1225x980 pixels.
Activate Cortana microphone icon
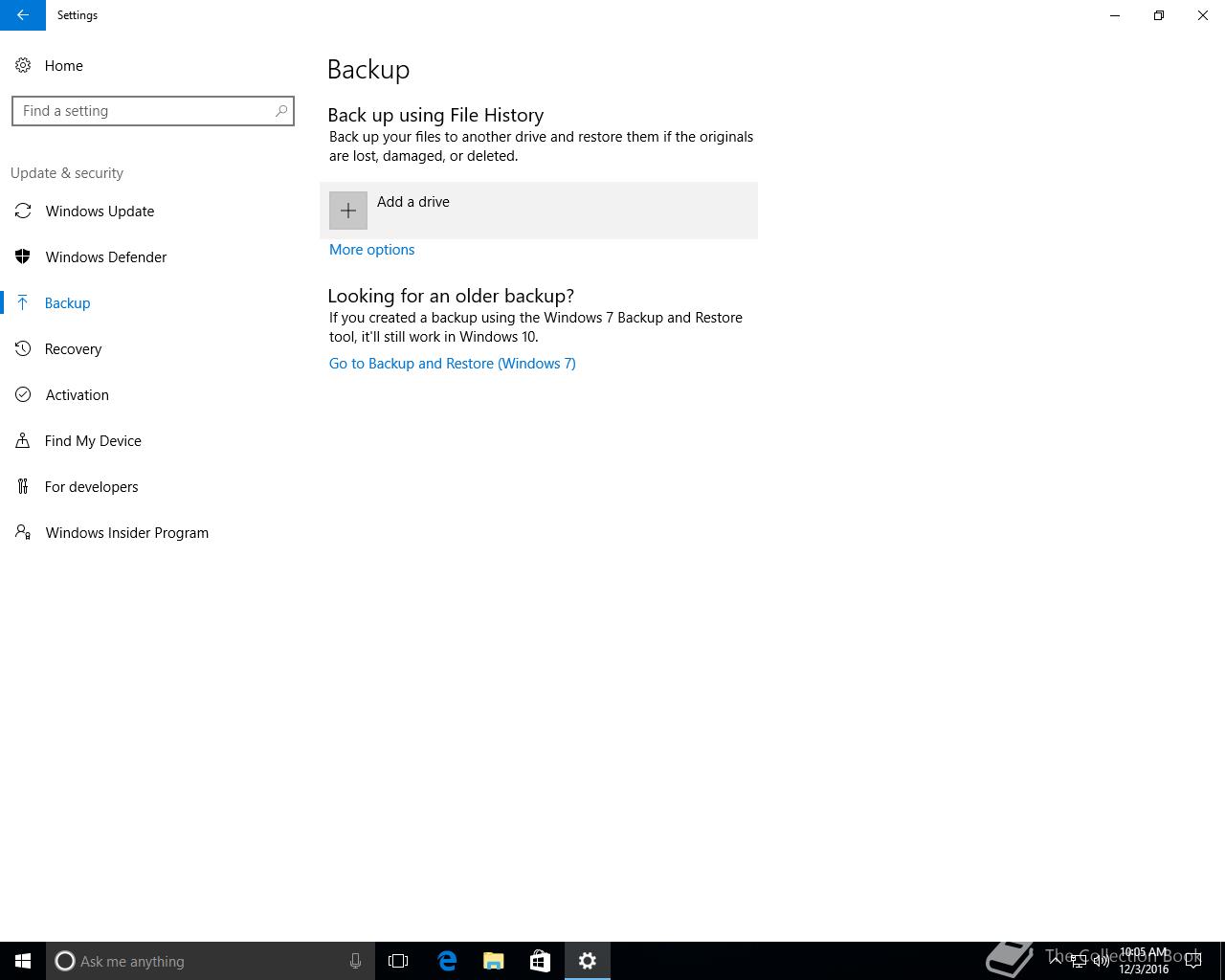pyautogui.click(x=355, y=961)
